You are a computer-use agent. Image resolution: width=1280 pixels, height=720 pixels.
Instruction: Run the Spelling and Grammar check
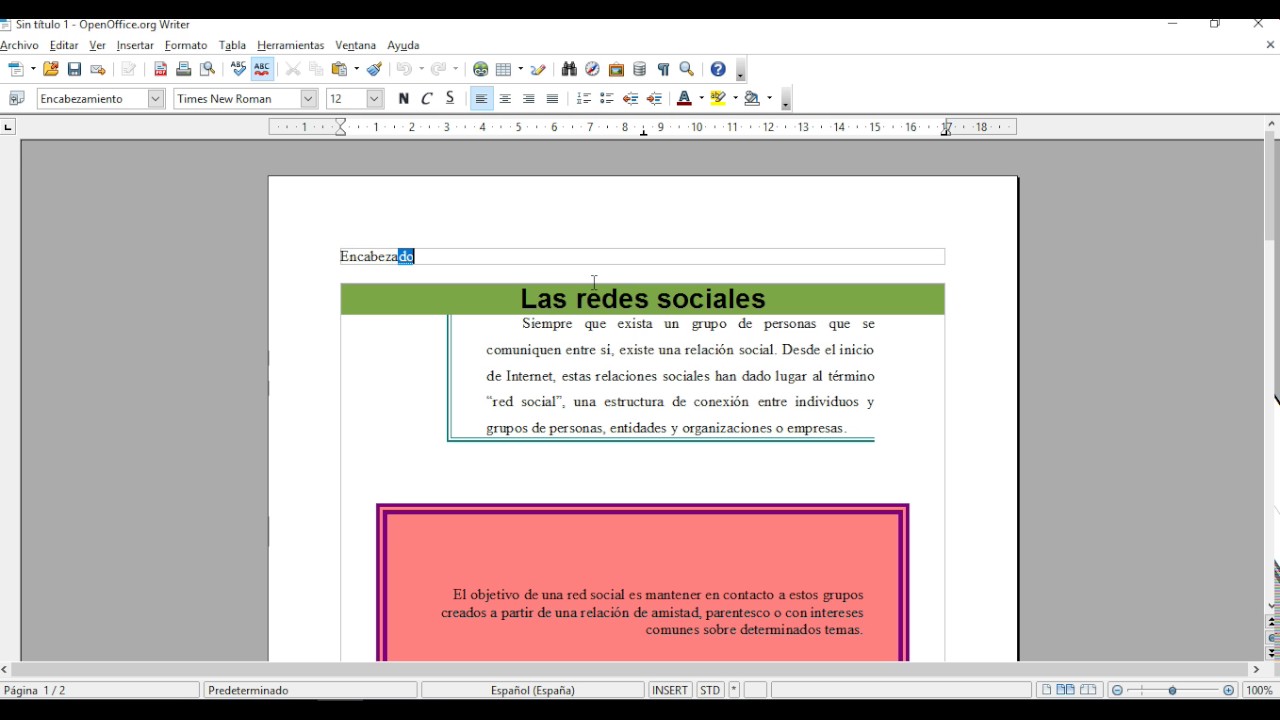(x=238, y=69)
